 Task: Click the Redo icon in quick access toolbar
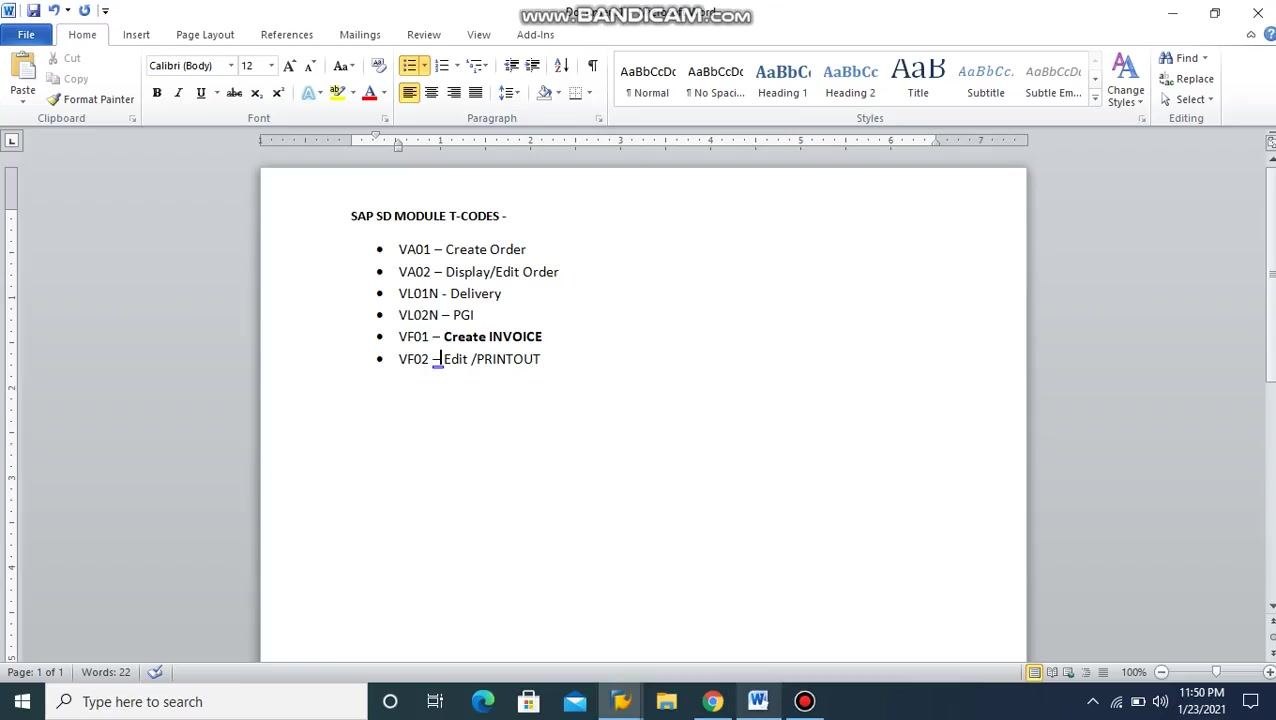(x=84, y=11)
